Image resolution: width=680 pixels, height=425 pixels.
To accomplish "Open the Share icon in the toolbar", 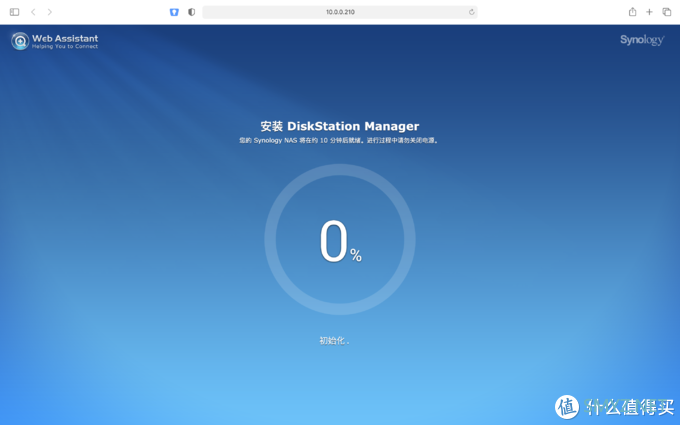I will 632,12.
